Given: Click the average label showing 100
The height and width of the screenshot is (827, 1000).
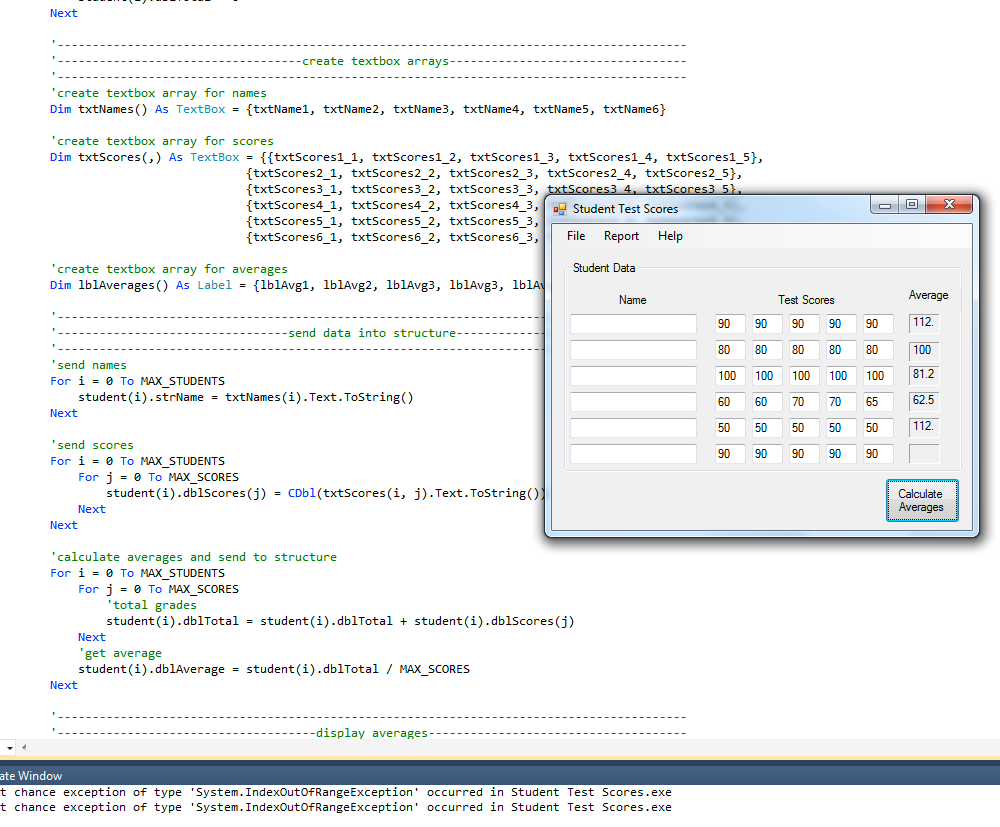Looking at the screenshot, I should (924, 350).
